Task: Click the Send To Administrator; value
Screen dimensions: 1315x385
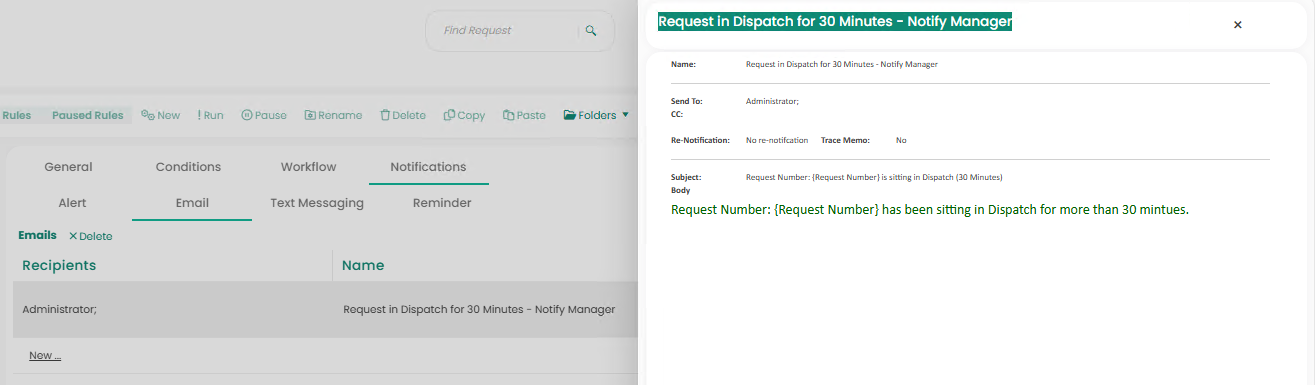Action: [x=772, y=101]
